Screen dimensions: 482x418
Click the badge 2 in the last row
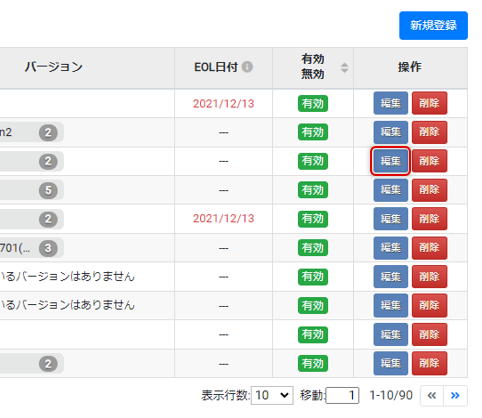coord(48,364)
